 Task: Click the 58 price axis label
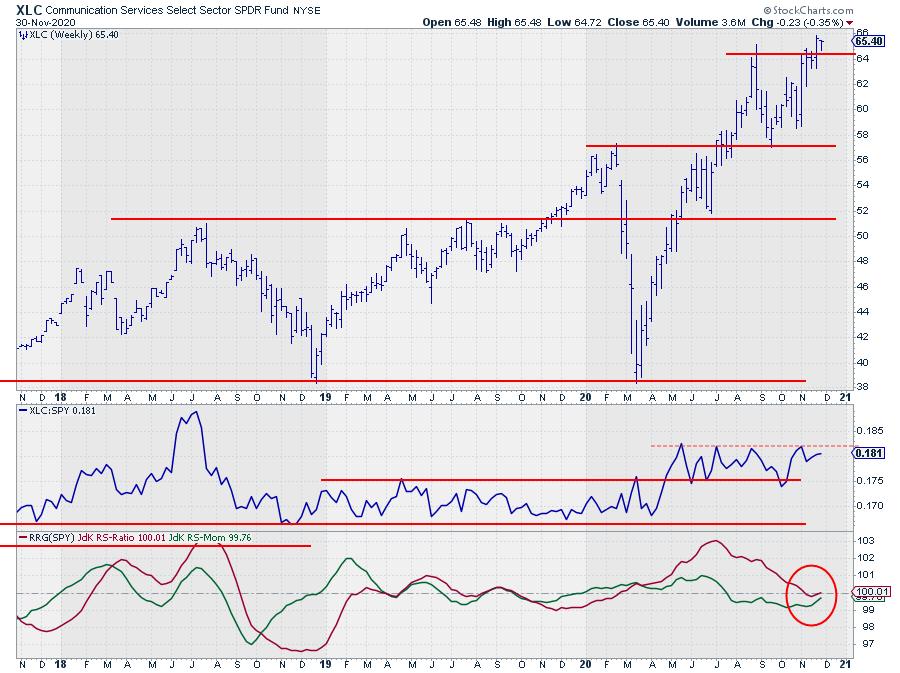[x=863, y=135]
